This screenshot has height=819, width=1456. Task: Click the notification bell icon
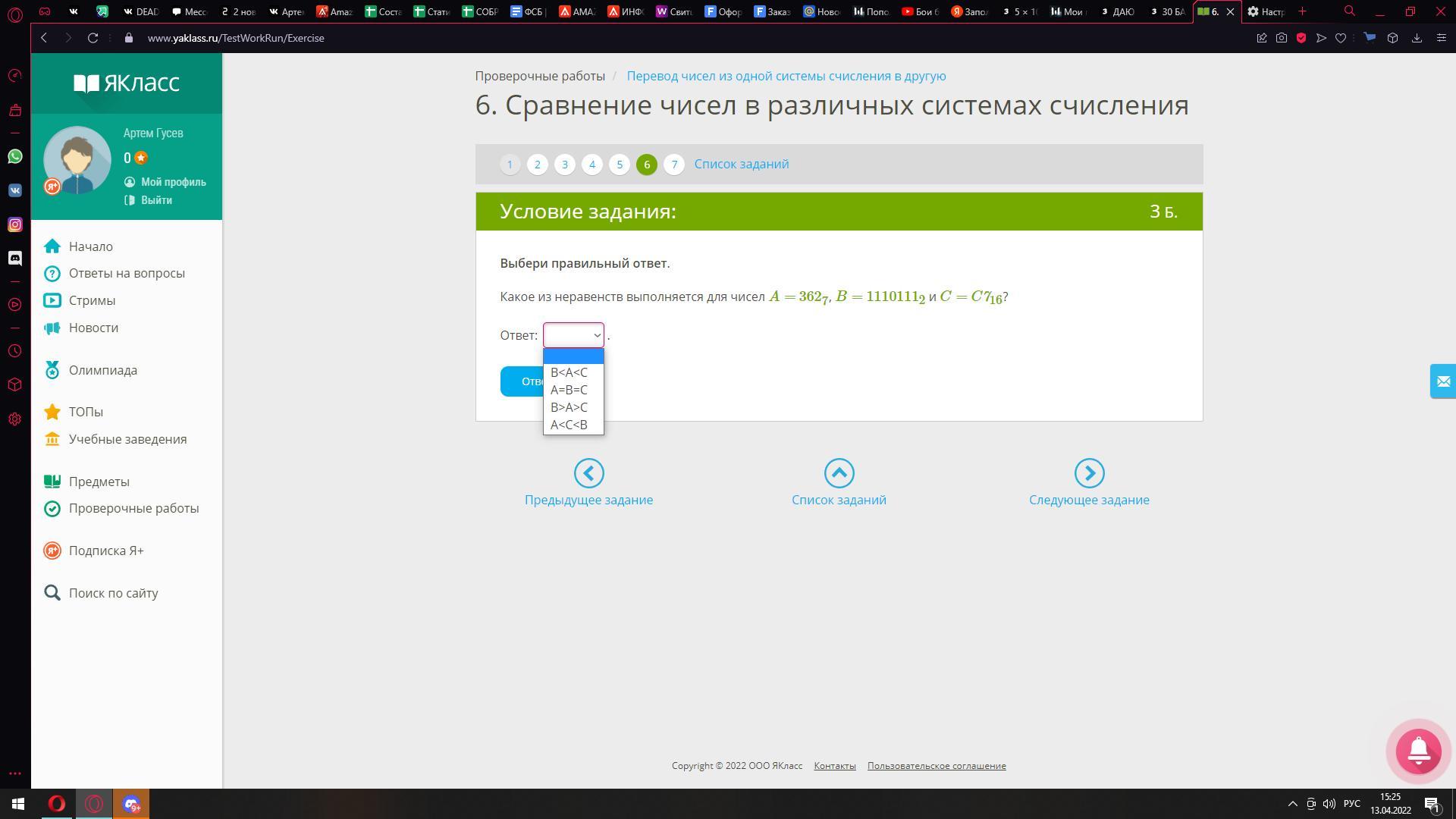click(x=1418, y=751)
